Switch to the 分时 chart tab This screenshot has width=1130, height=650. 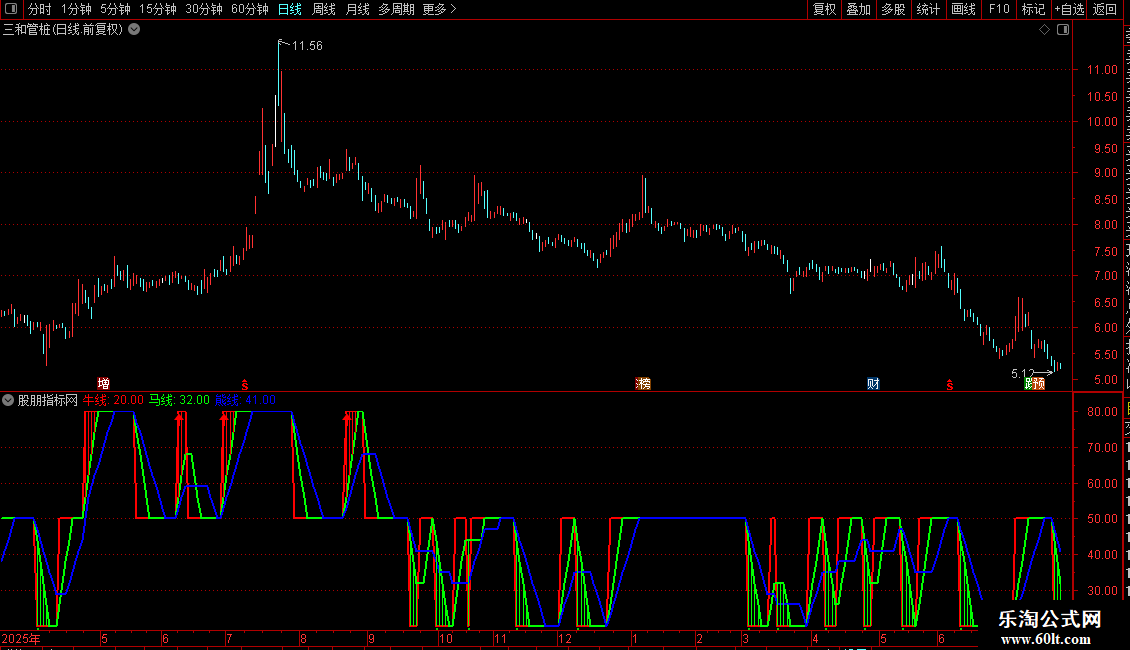click(x=39, y=9)
